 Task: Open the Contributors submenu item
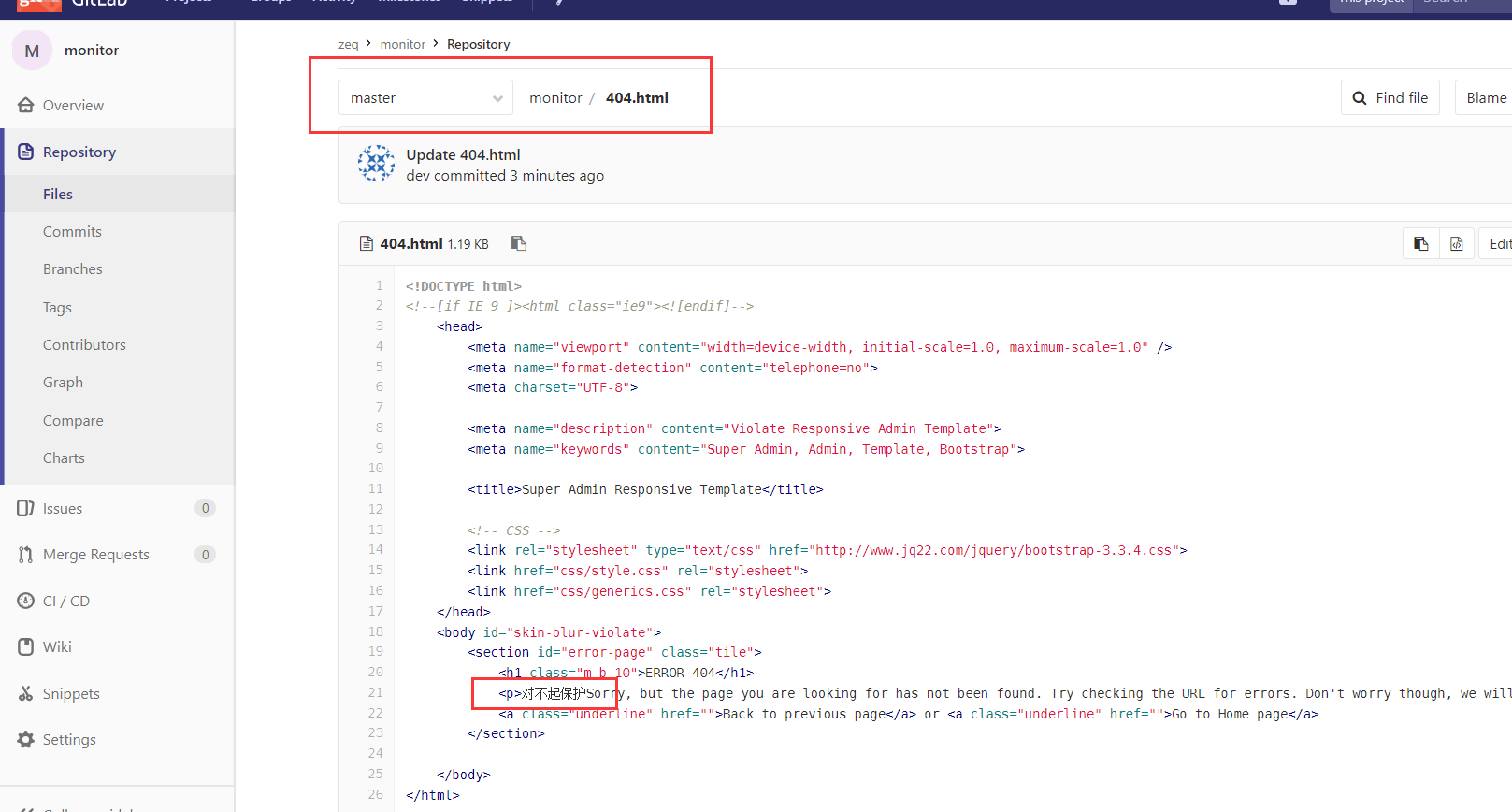[x=84, y=344]
